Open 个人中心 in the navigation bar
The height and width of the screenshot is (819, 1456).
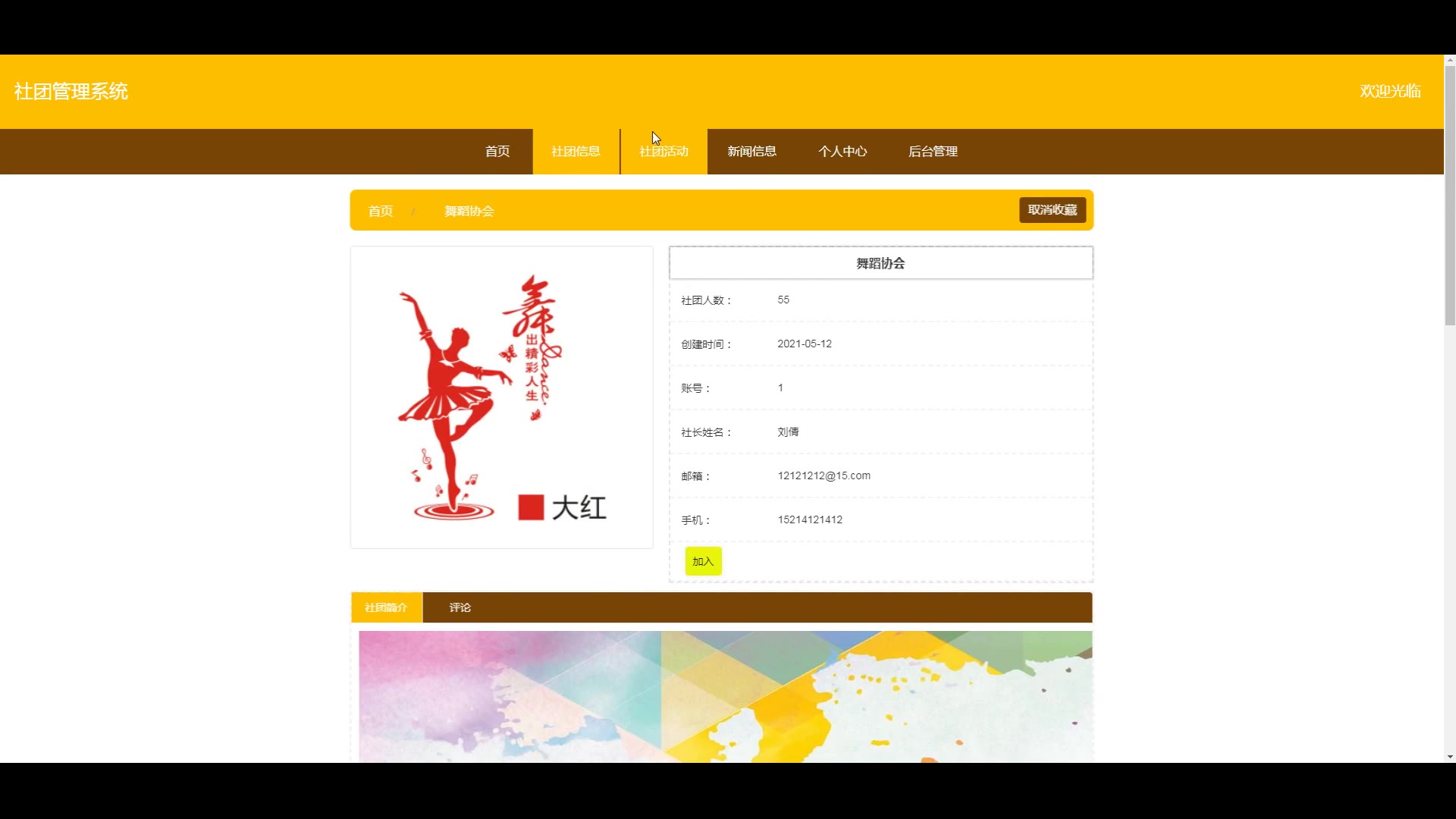point(843,152)
